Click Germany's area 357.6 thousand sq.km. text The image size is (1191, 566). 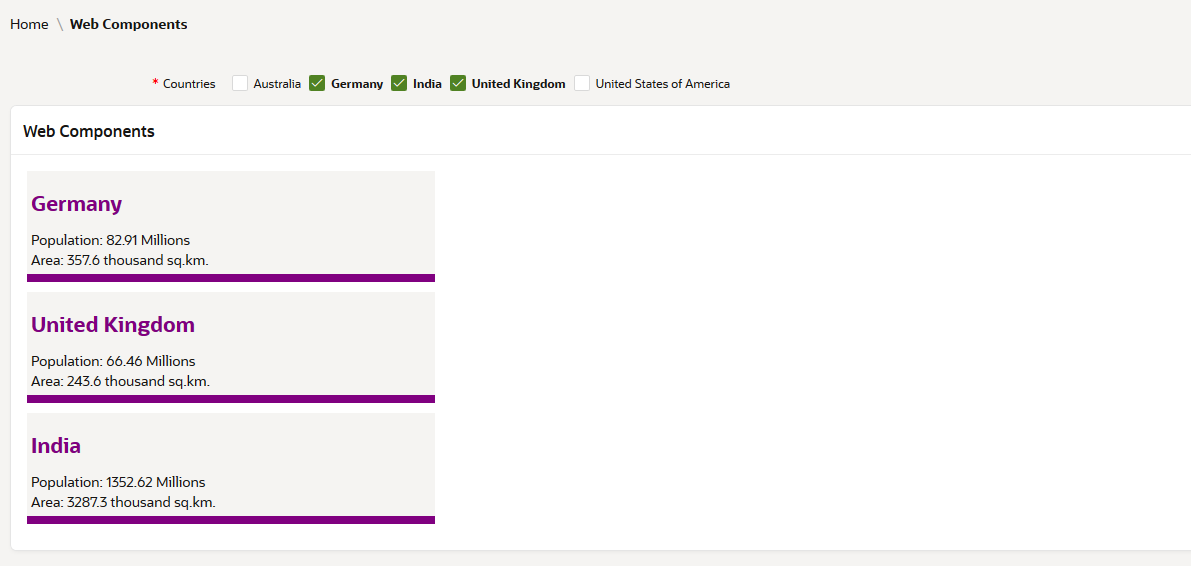pos(120,261)
